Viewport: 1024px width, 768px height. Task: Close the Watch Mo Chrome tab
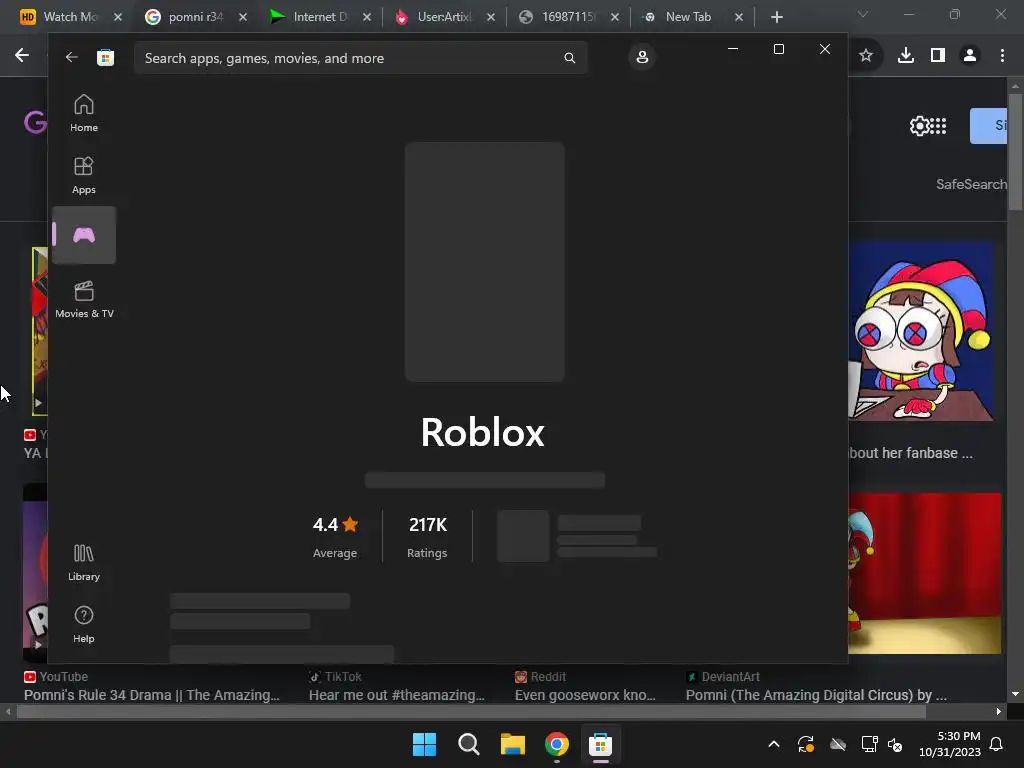click(x=118, y=17)
